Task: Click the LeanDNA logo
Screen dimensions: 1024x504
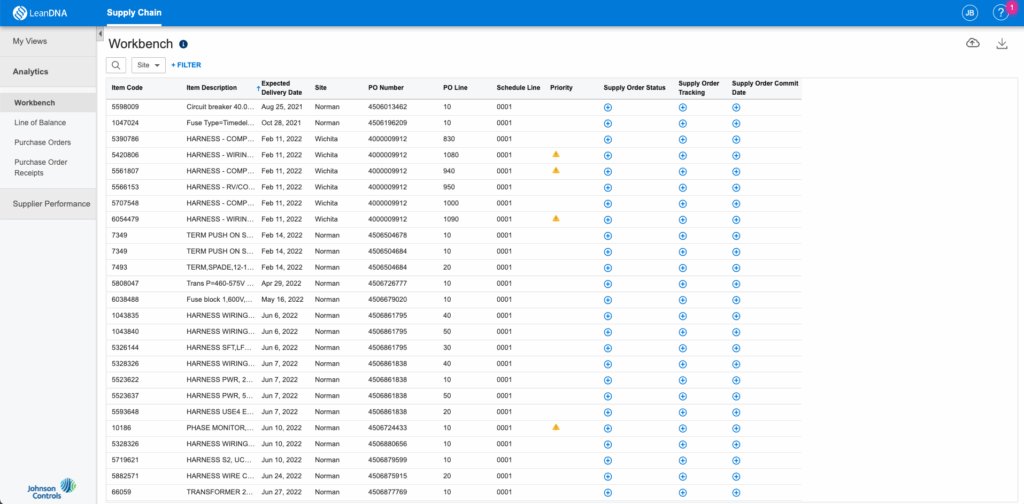Action: coord(42,13)
